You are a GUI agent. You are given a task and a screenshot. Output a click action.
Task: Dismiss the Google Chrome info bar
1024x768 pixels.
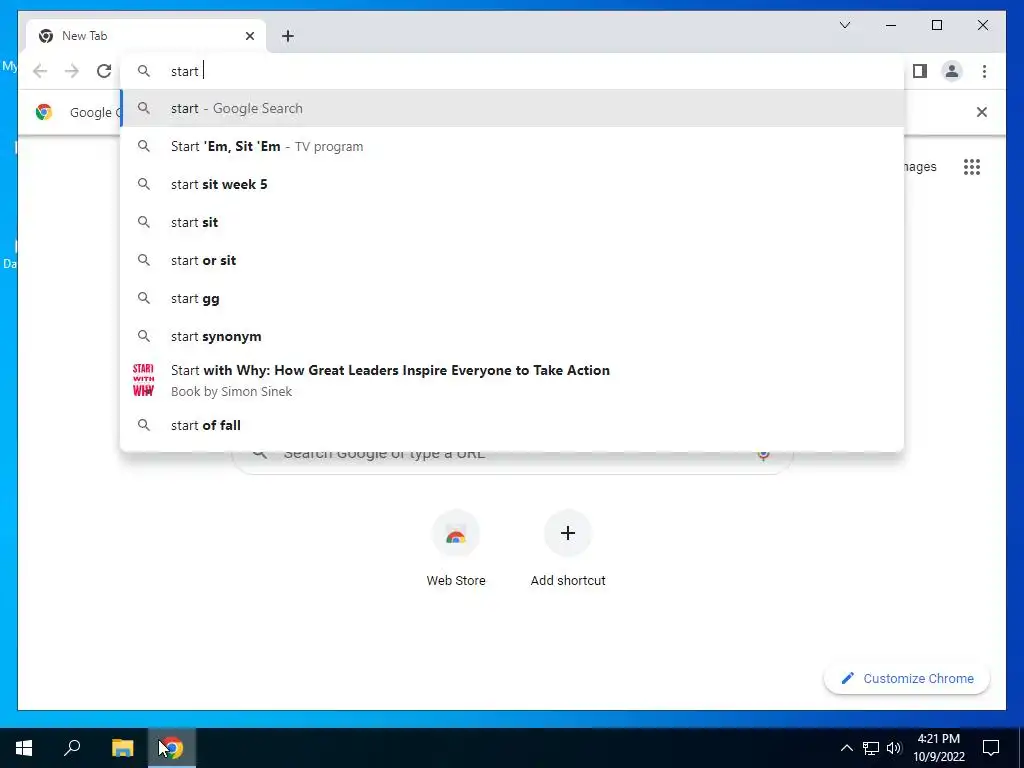(982, 112)
